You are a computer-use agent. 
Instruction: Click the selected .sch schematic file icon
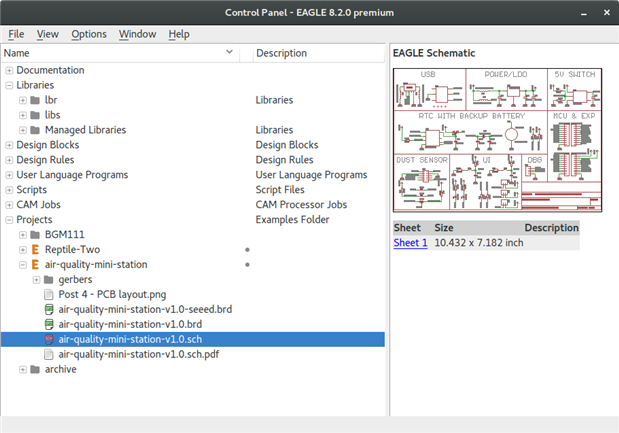[x=50, y=340]
